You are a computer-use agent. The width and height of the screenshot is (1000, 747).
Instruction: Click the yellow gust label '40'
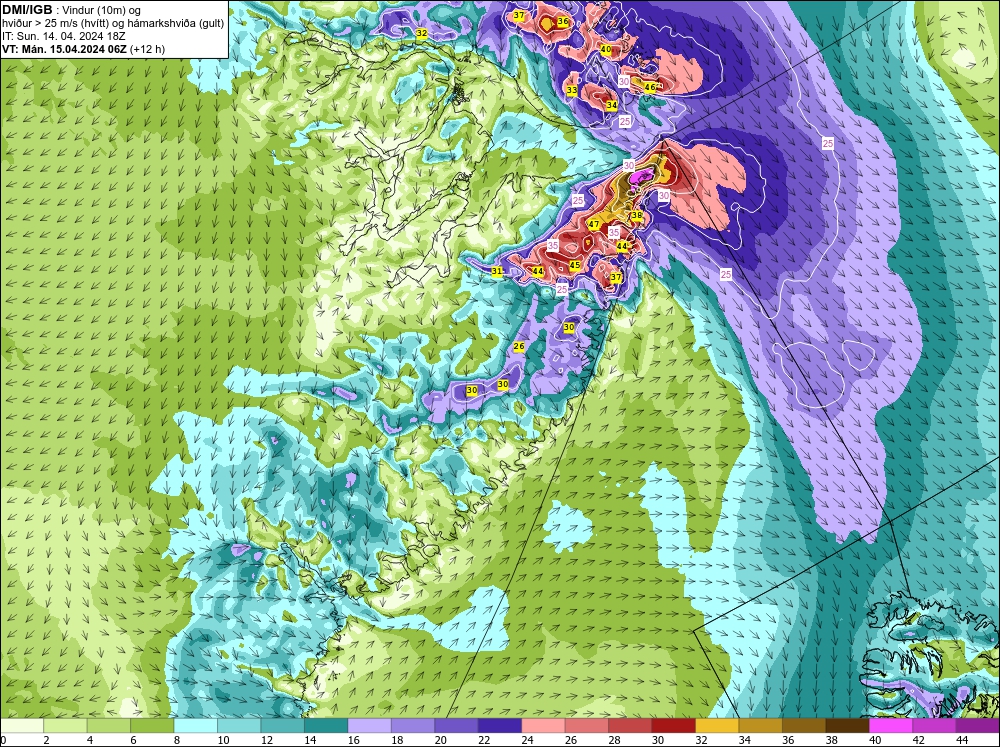606,49
